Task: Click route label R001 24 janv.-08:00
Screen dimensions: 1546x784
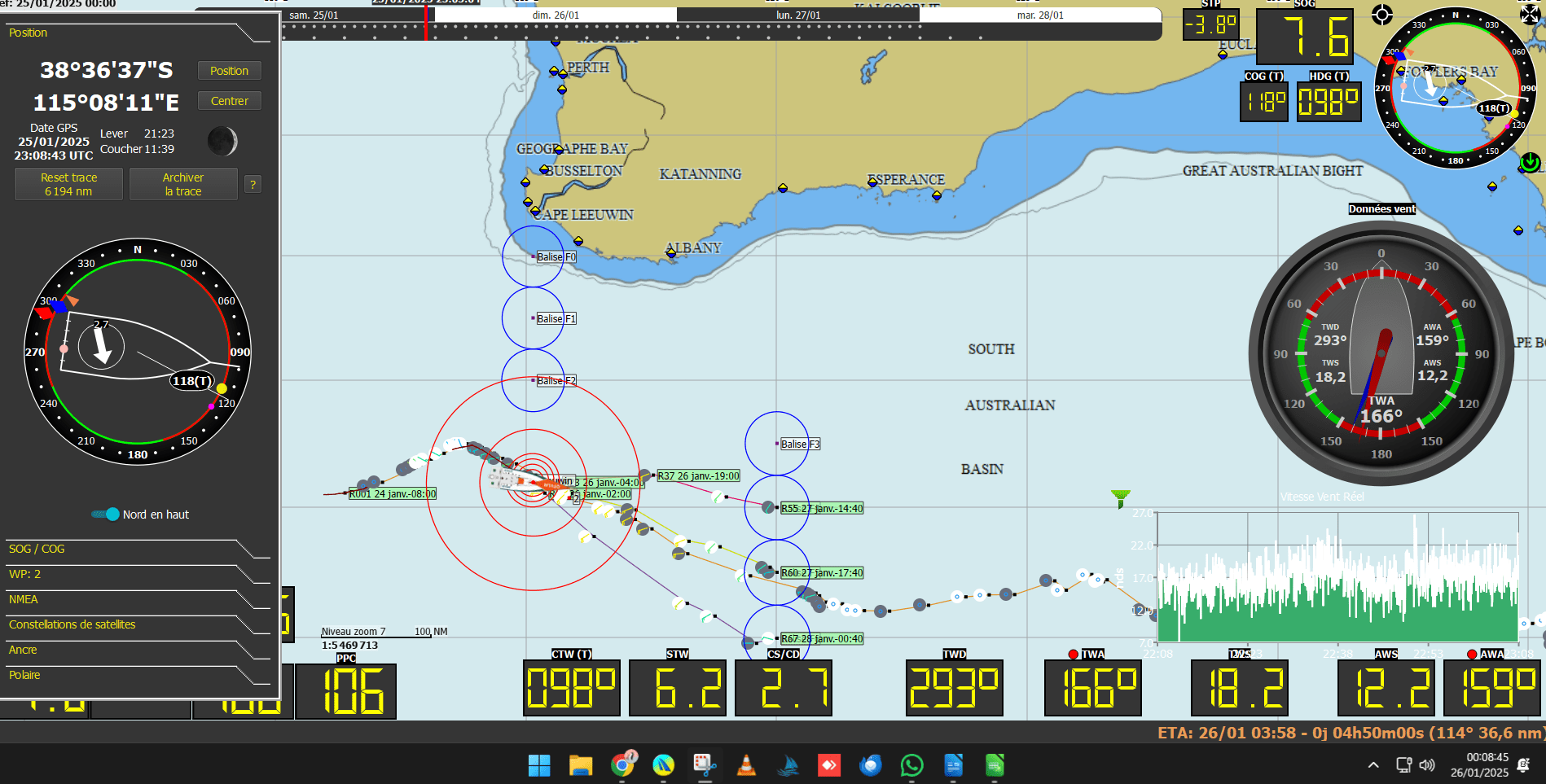Action: 393,493
